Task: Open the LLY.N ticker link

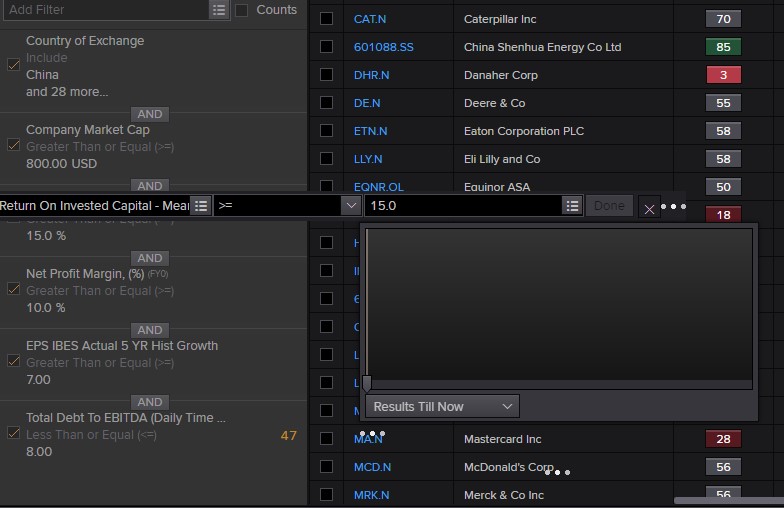Action: click(x=368, y=159)
